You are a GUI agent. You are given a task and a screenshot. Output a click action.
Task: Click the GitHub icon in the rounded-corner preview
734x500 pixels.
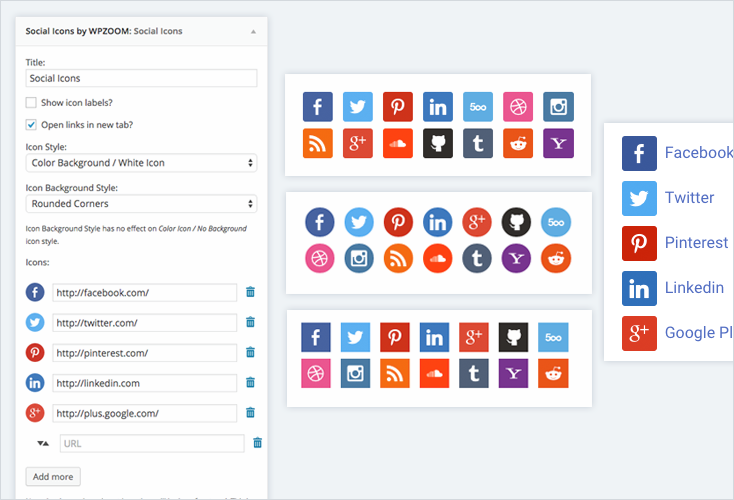438,143
